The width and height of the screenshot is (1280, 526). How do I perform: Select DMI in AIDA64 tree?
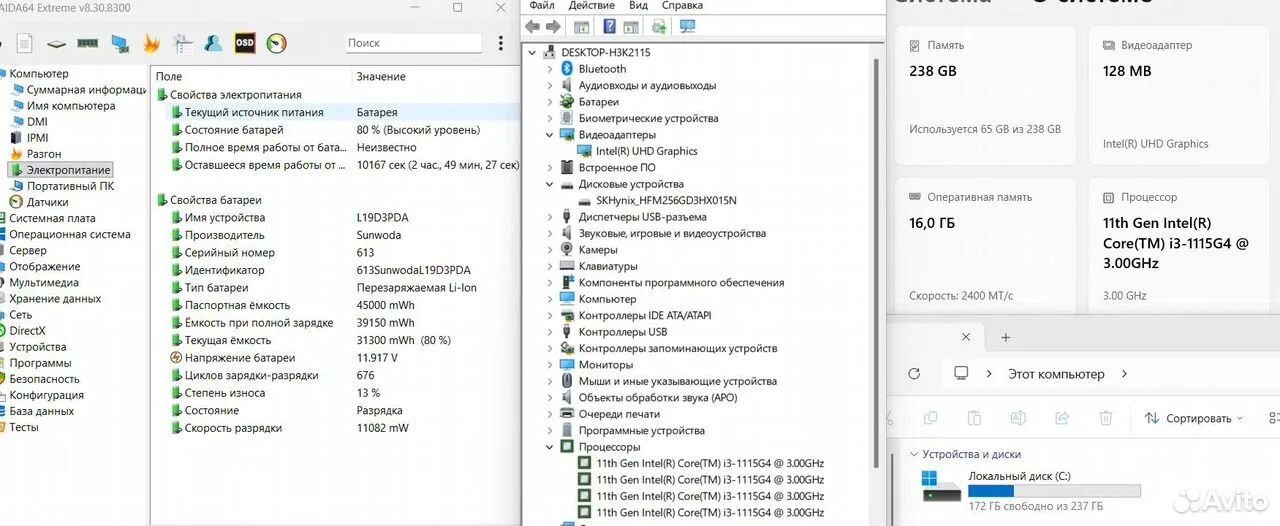point(29,122)
